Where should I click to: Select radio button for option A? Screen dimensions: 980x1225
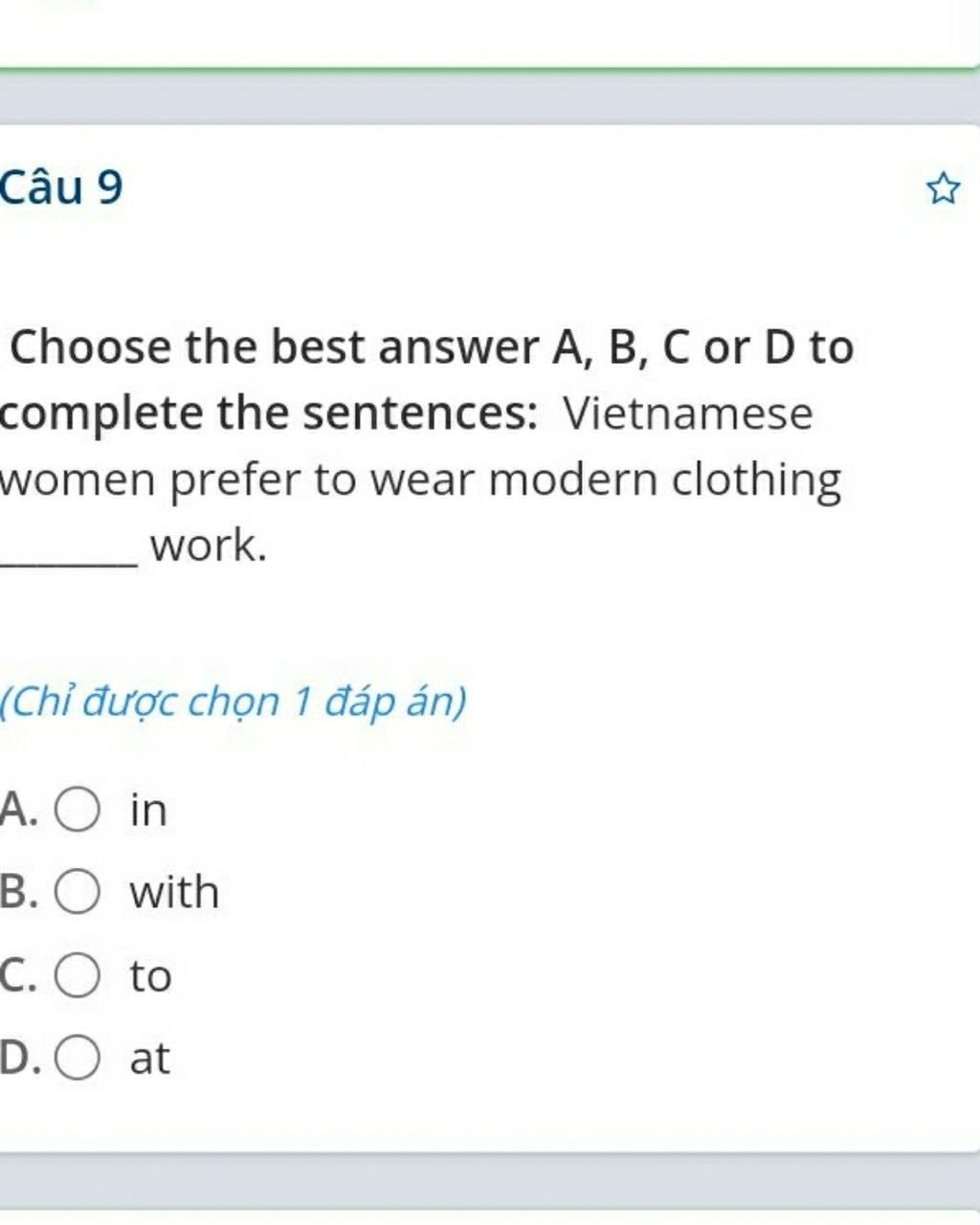pos(78,811)
